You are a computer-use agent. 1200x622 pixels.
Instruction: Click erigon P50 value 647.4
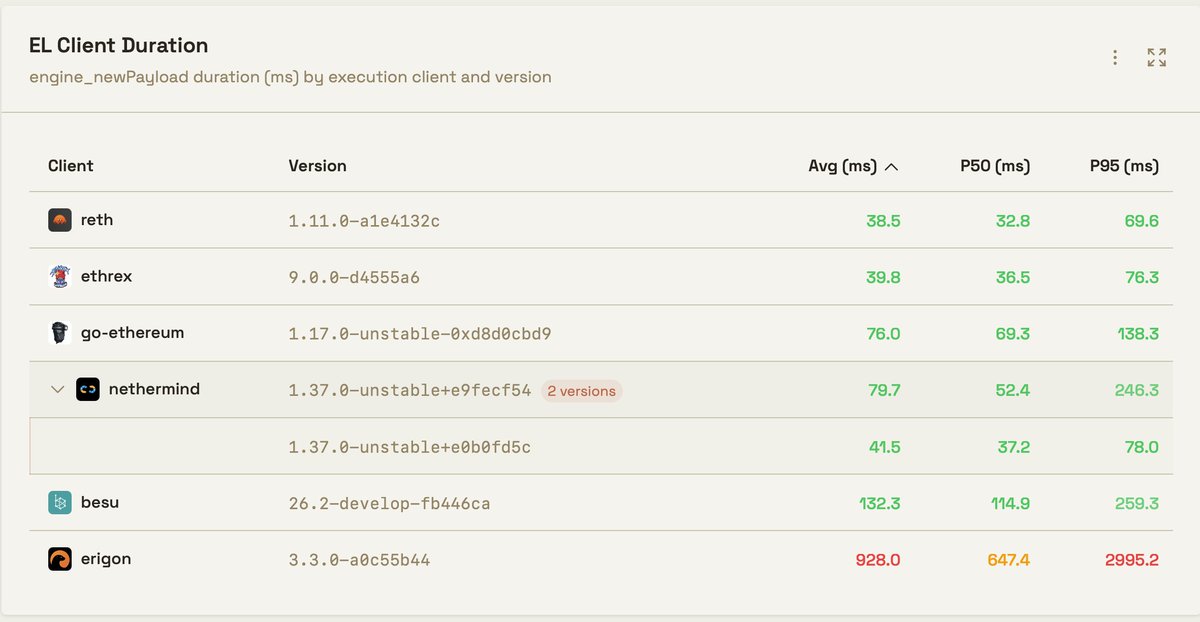1008,560
